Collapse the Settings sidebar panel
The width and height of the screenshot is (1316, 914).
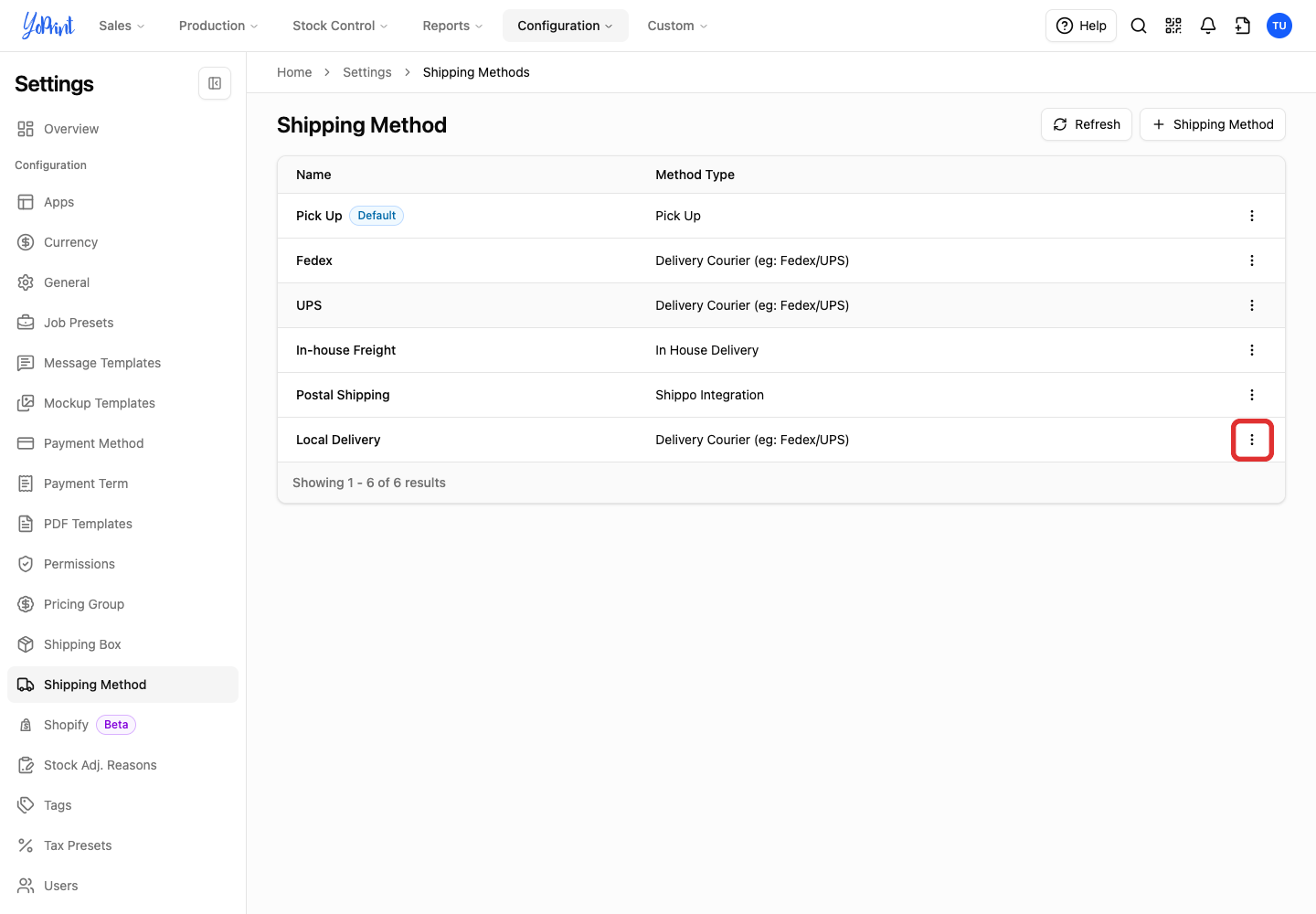click(x=215, y=83)
